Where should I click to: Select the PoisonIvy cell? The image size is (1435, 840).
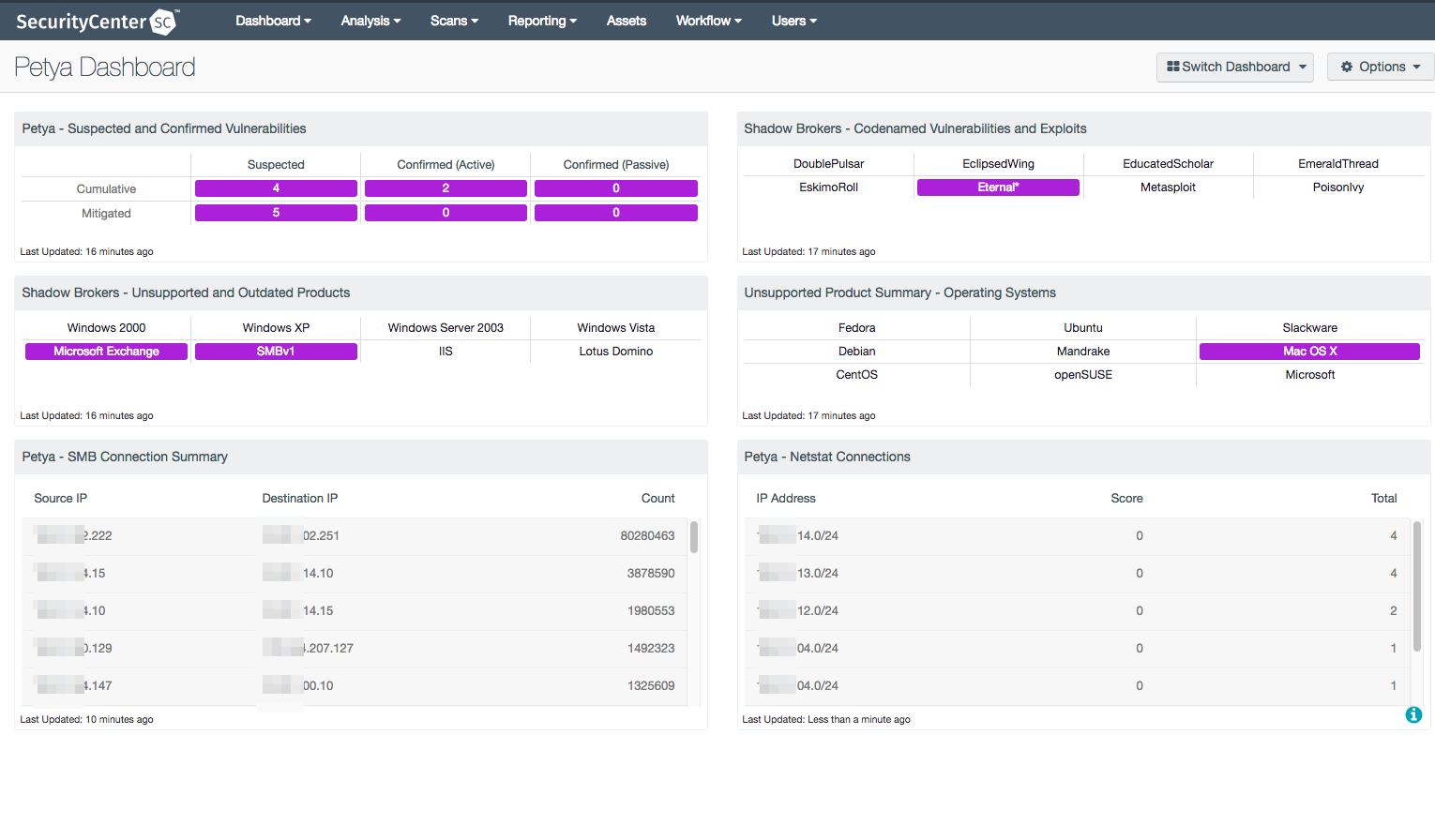tap(1338, 187)
